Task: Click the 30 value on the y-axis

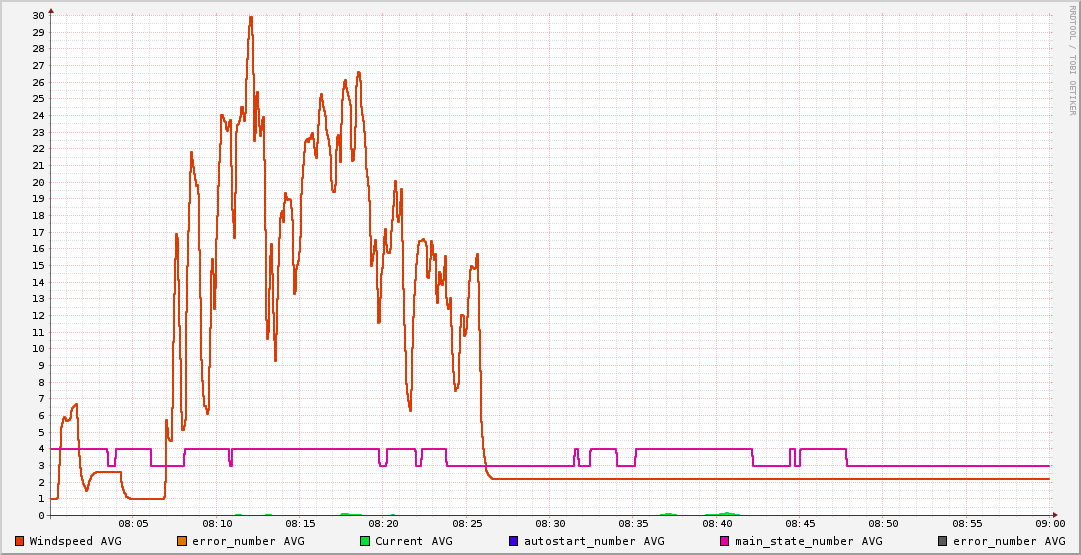Action: click(x=38, y=15)
